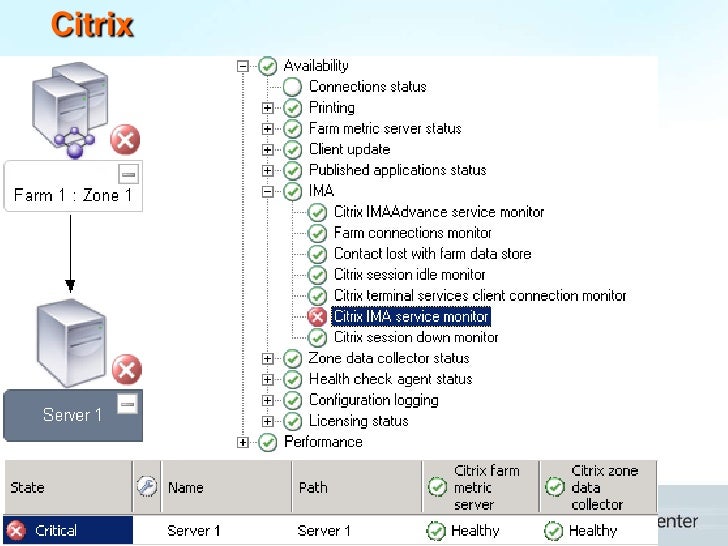Select Citrix IMAAdvance service monitor item

tap(439, 212)
